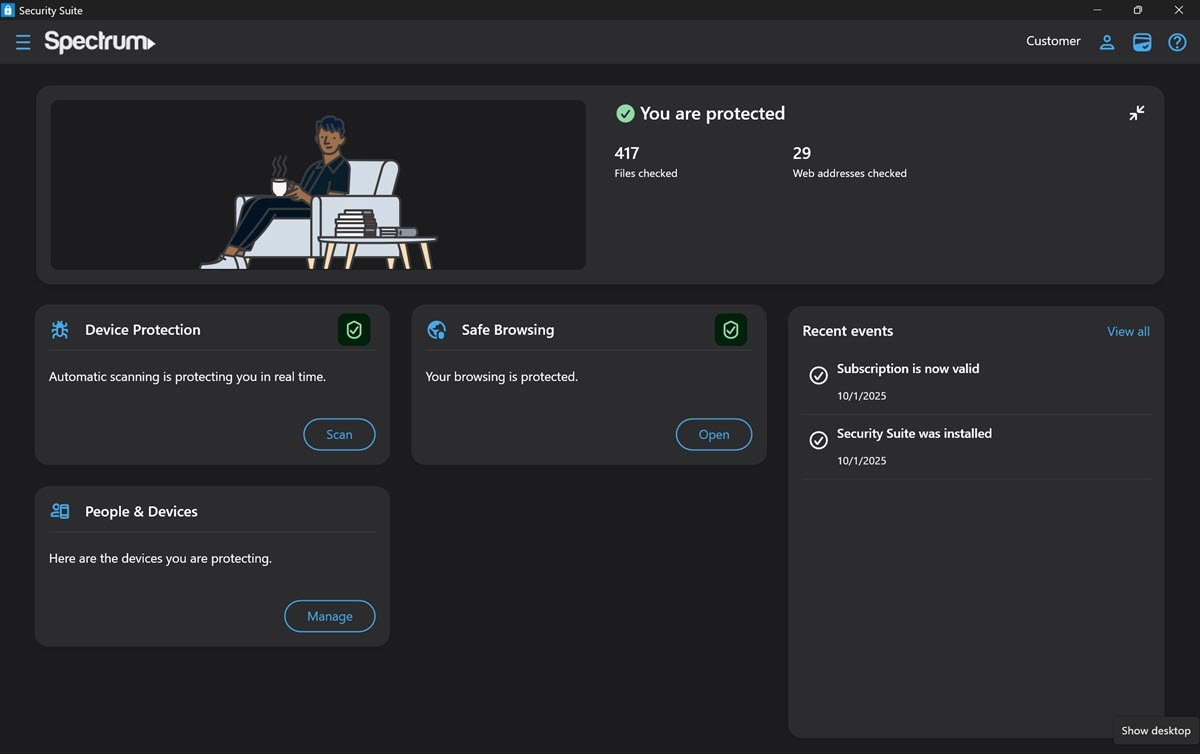Click Your browsing is protected text
The width and height of the screenshot is (1200, 755).
pos(502,377)
